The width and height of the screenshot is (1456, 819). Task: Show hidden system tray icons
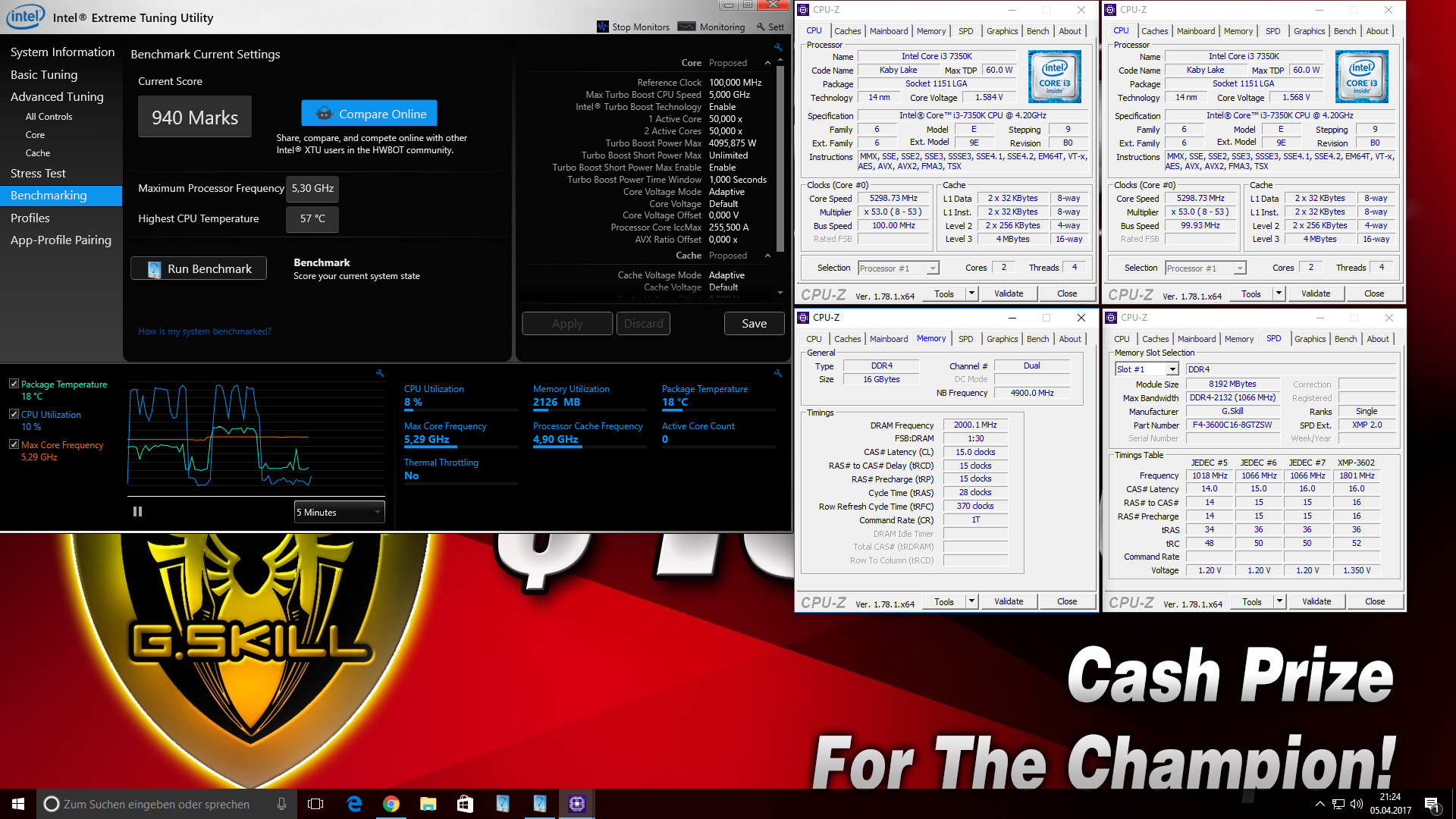click(x=1320, y=804)
